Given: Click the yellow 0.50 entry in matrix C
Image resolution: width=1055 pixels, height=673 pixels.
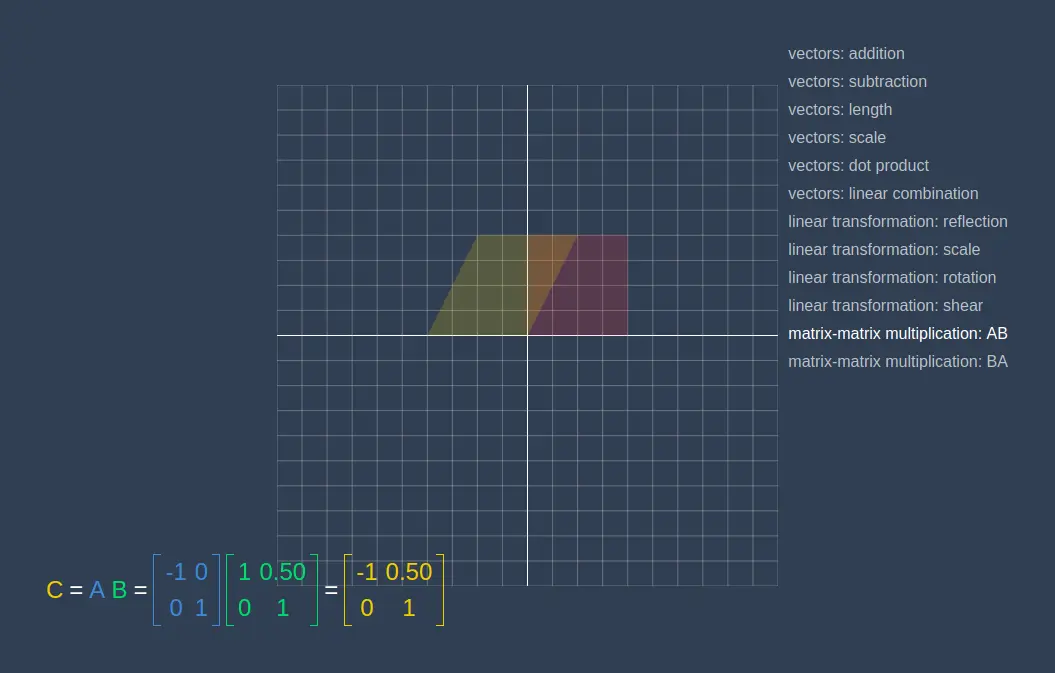Looking at the screenshot, I should [x=408, y=572].
